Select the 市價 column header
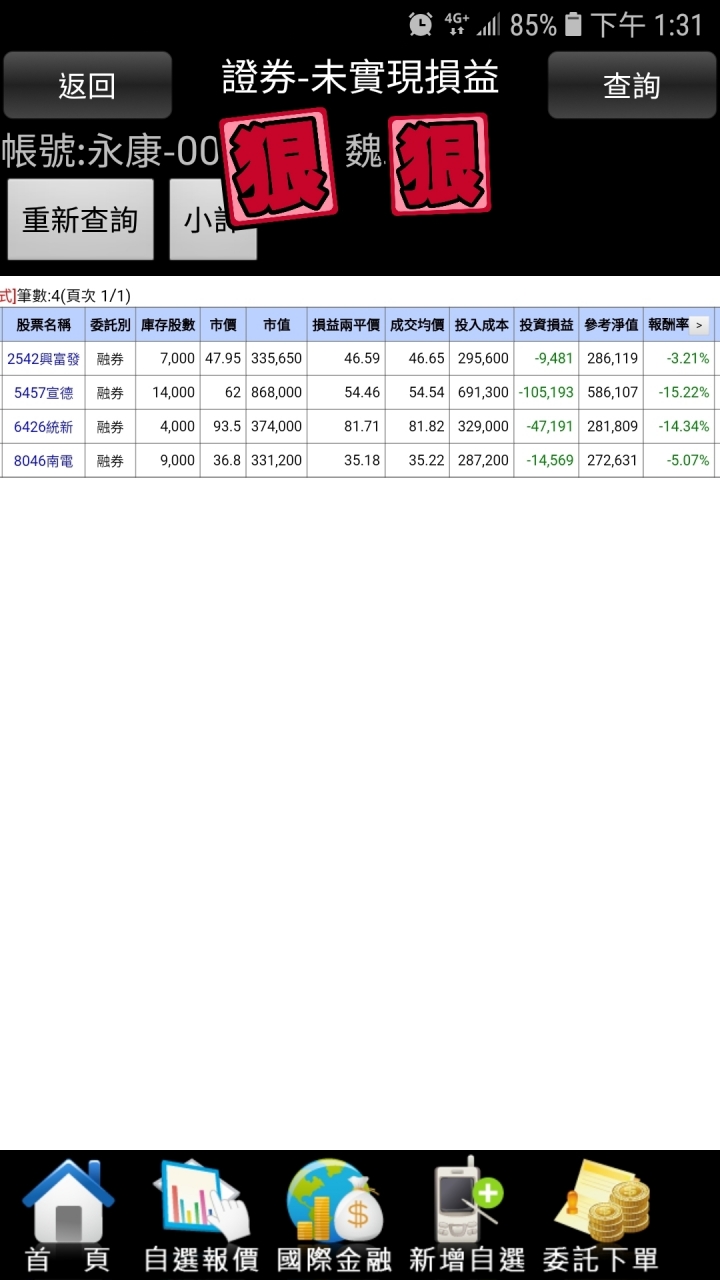This screenshot has width=720, height=1280. pos(223,325)
